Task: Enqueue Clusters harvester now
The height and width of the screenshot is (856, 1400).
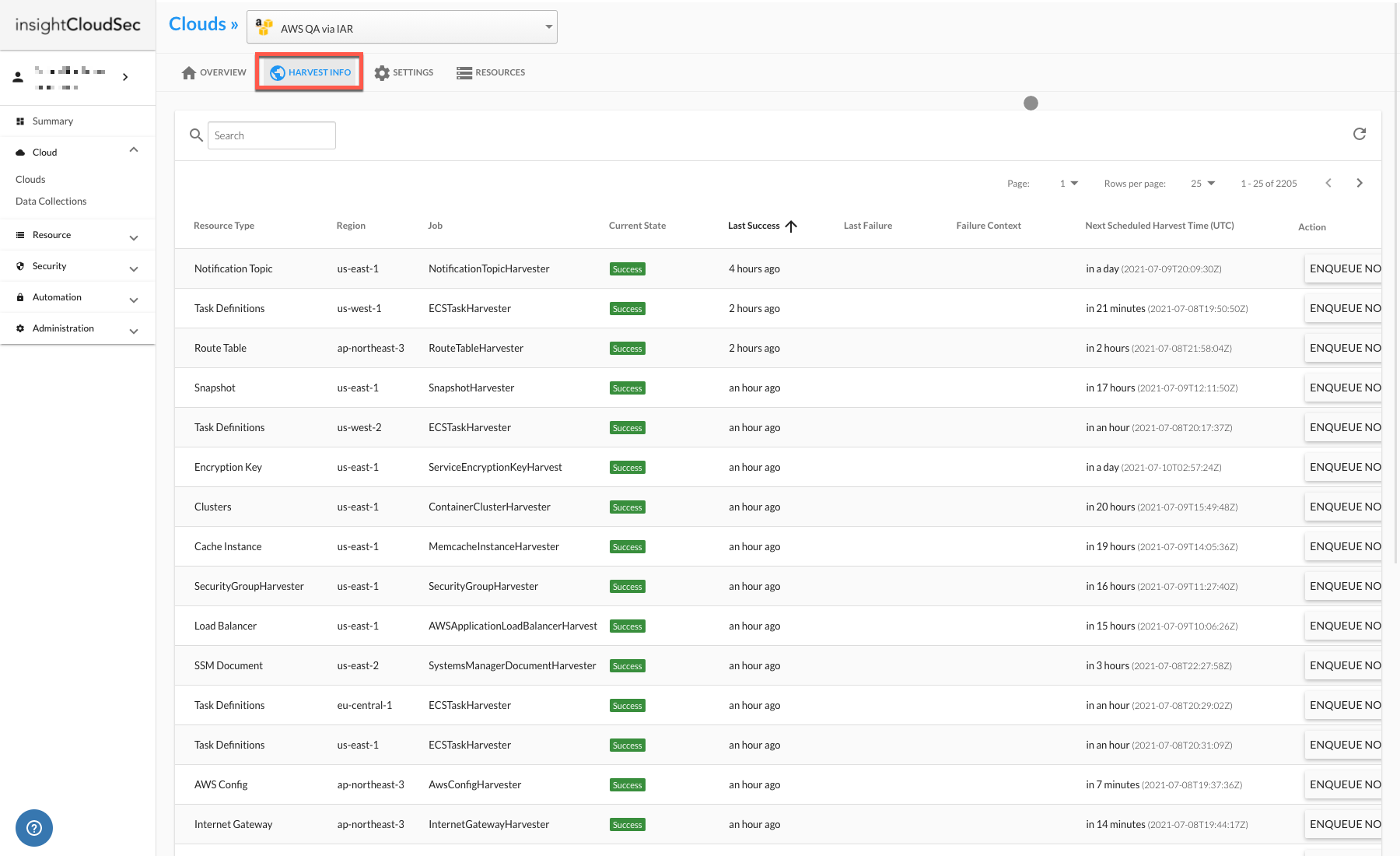Action: [1343, 507]
